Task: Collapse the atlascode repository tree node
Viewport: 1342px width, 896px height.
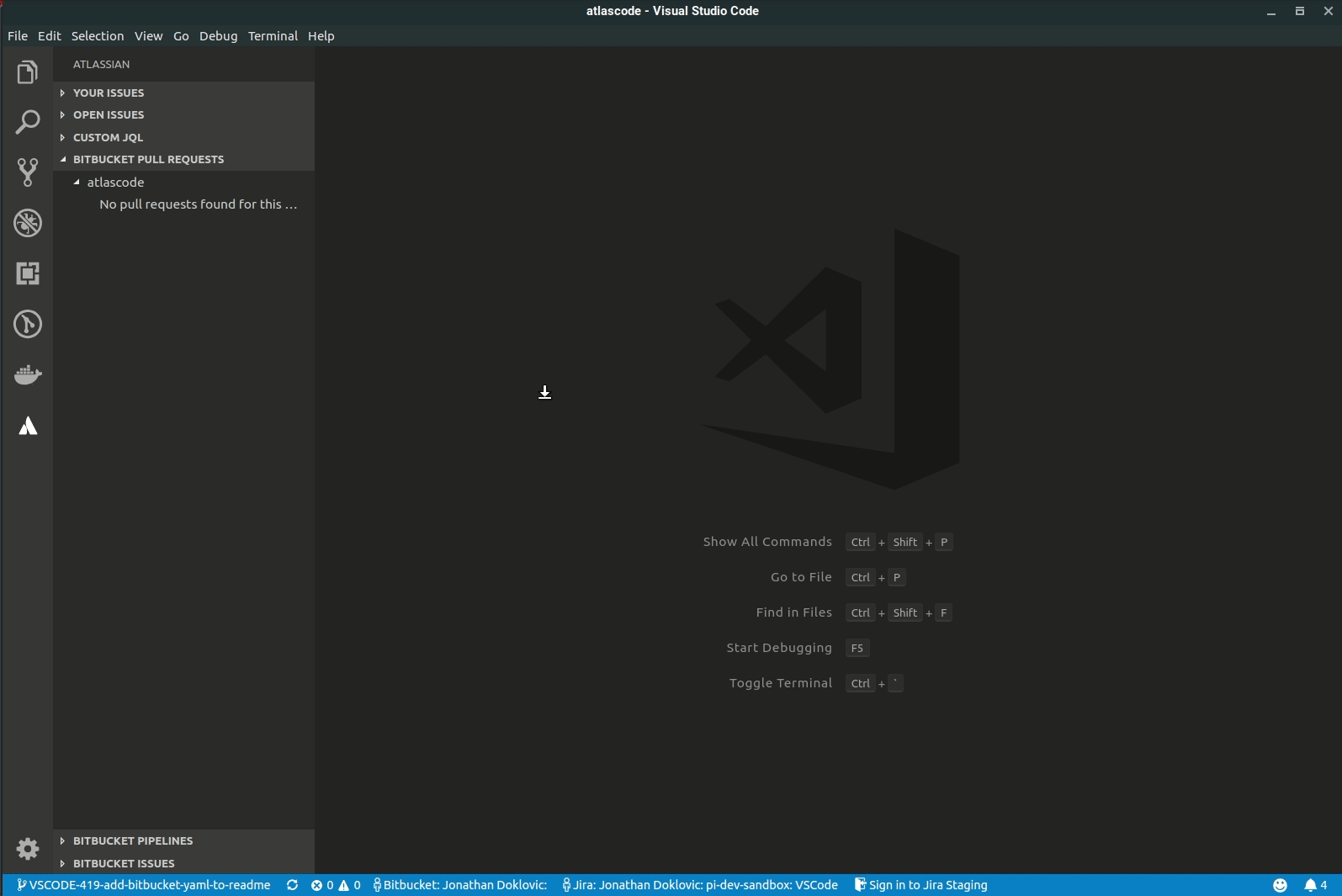Action: point(77,182)
